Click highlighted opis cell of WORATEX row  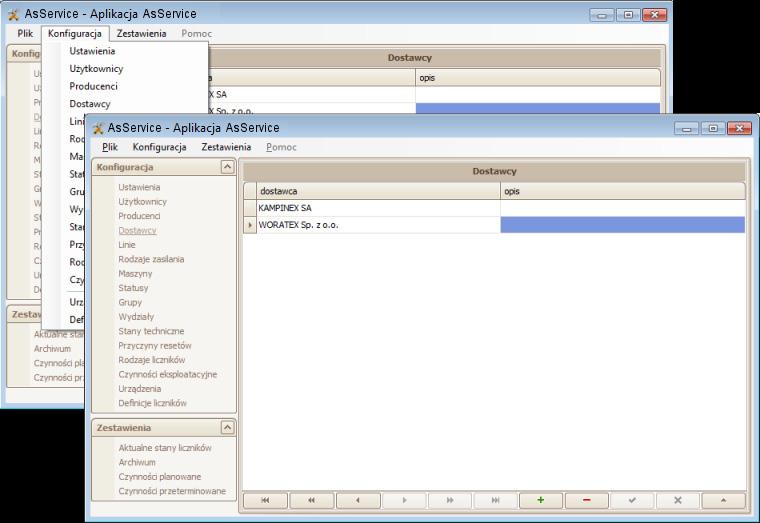[x=623, y=225]
